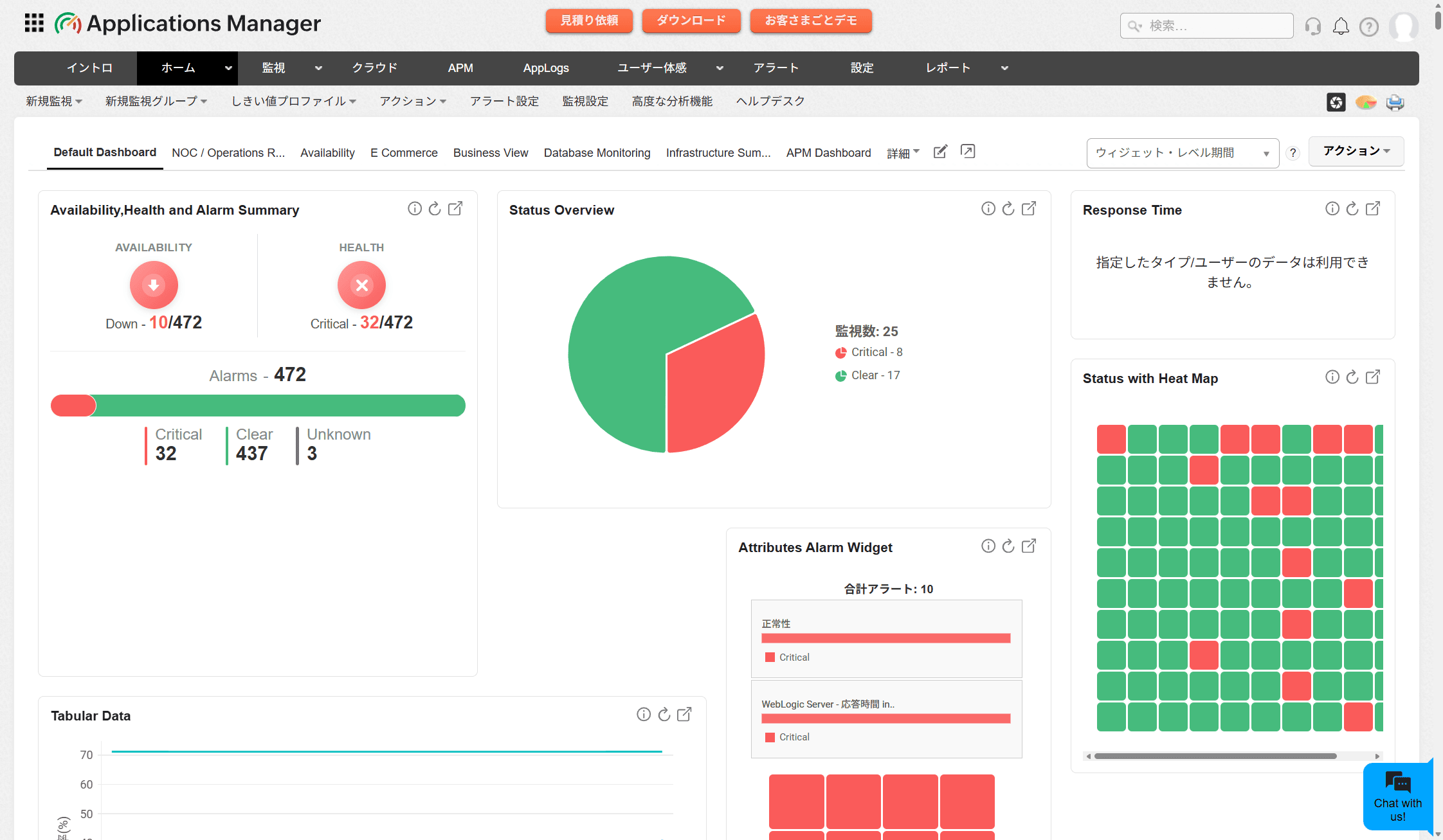Show info for Availability,Health and Alarm Summary
Viewport: 1443px width, 840px height.
click(415, 208)
